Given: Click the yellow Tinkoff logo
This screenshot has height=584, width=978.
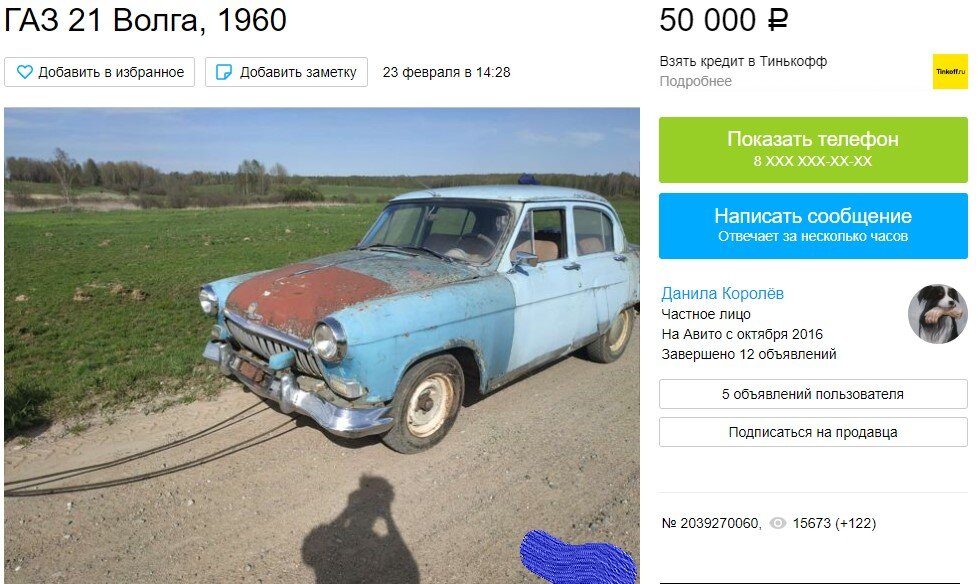Looking at the screenshot, I should [950, 71].
